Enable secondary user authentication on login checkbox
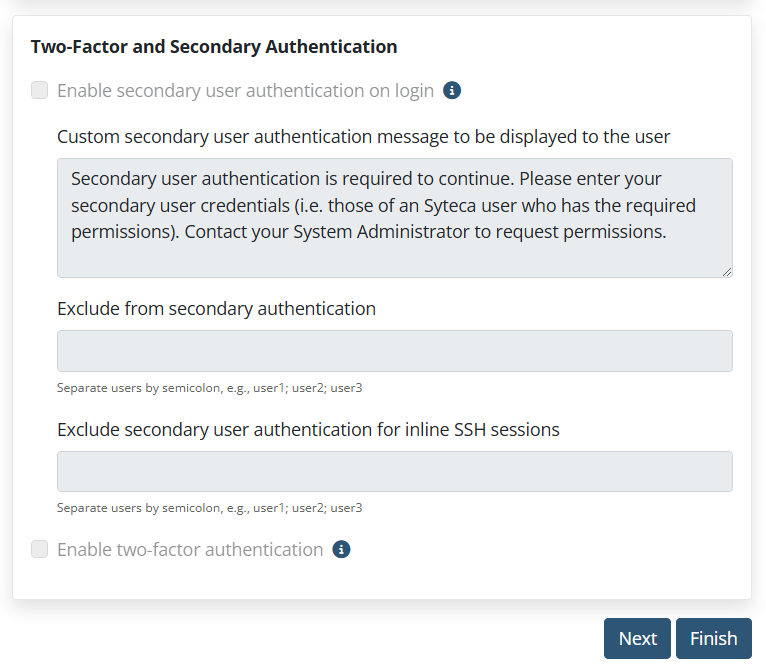Image resolution: width=766 pixels, height=672 pixels. [40, 90]
